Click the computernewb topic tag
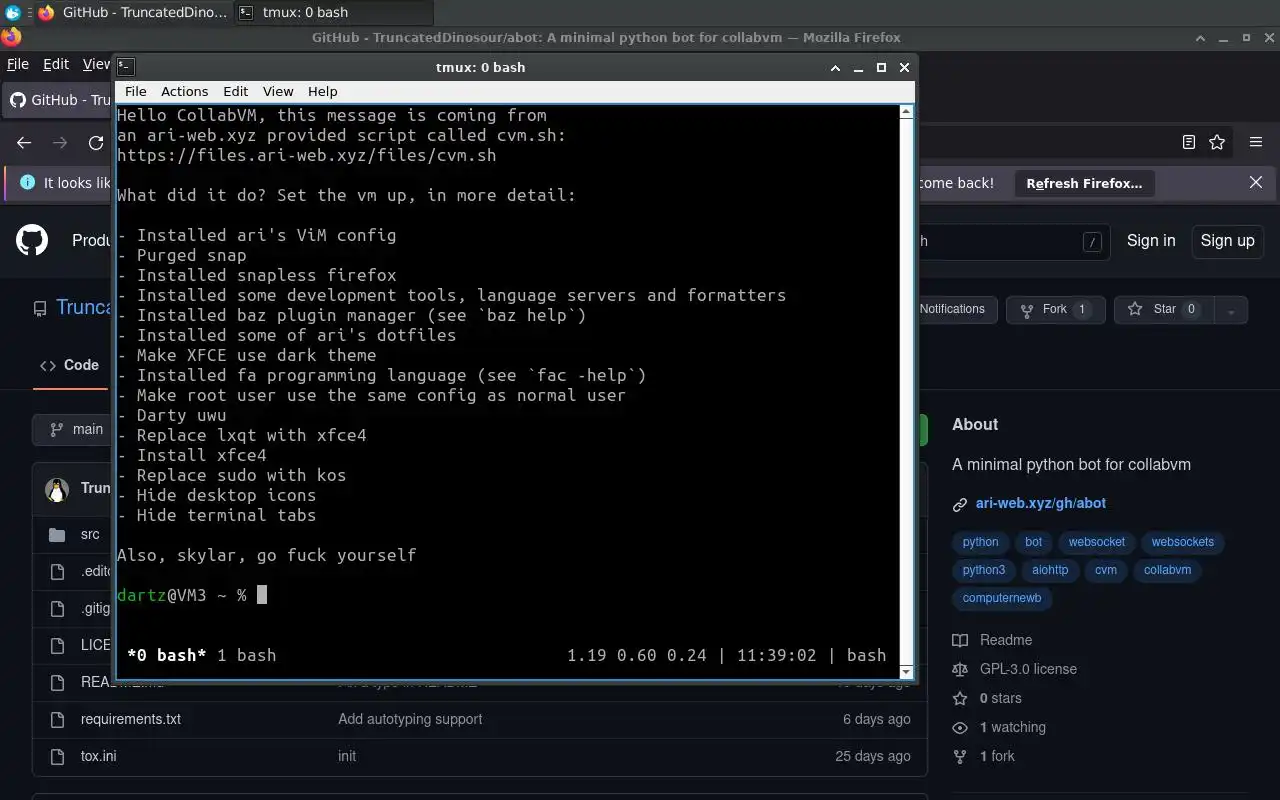The height and width of the screenshot is (800, 1280). pos(1002,598)
